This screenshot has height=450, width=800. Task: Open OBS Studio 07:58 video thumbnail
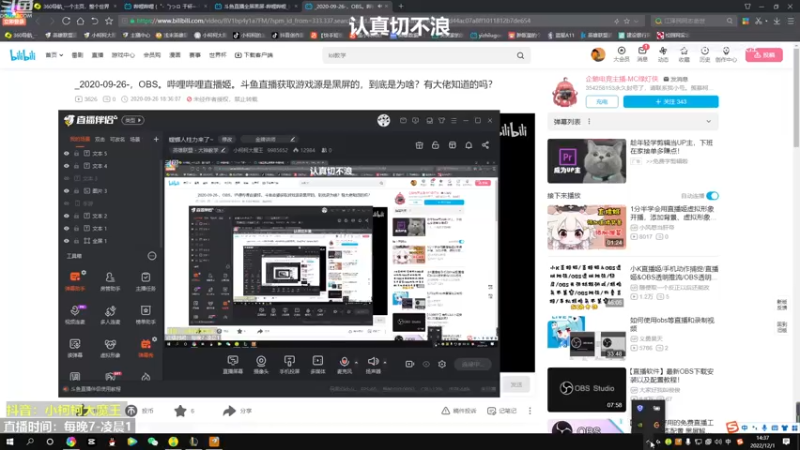pos(586,389)
